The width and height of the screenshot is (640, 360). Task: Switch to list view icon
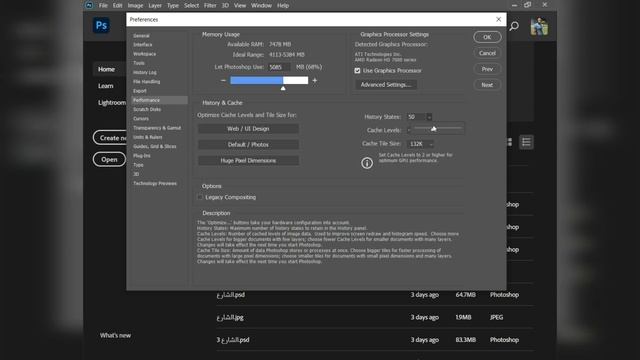point(526,142)
